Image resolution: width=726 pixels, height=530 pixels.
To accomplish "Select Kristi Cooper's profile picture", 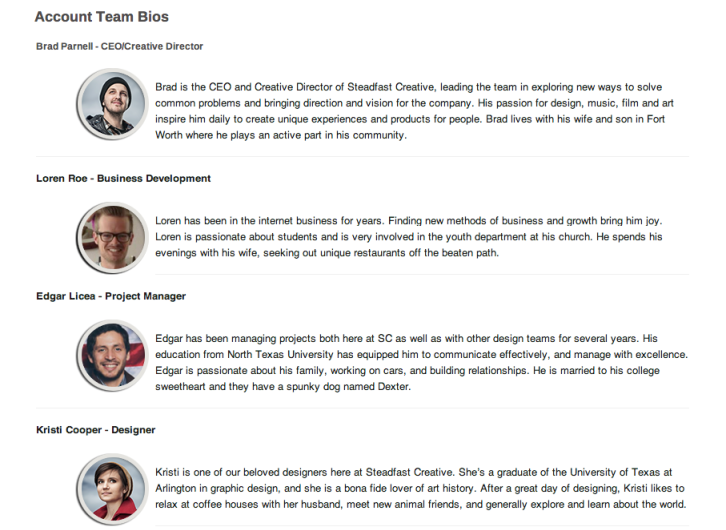I will point(111,488).
